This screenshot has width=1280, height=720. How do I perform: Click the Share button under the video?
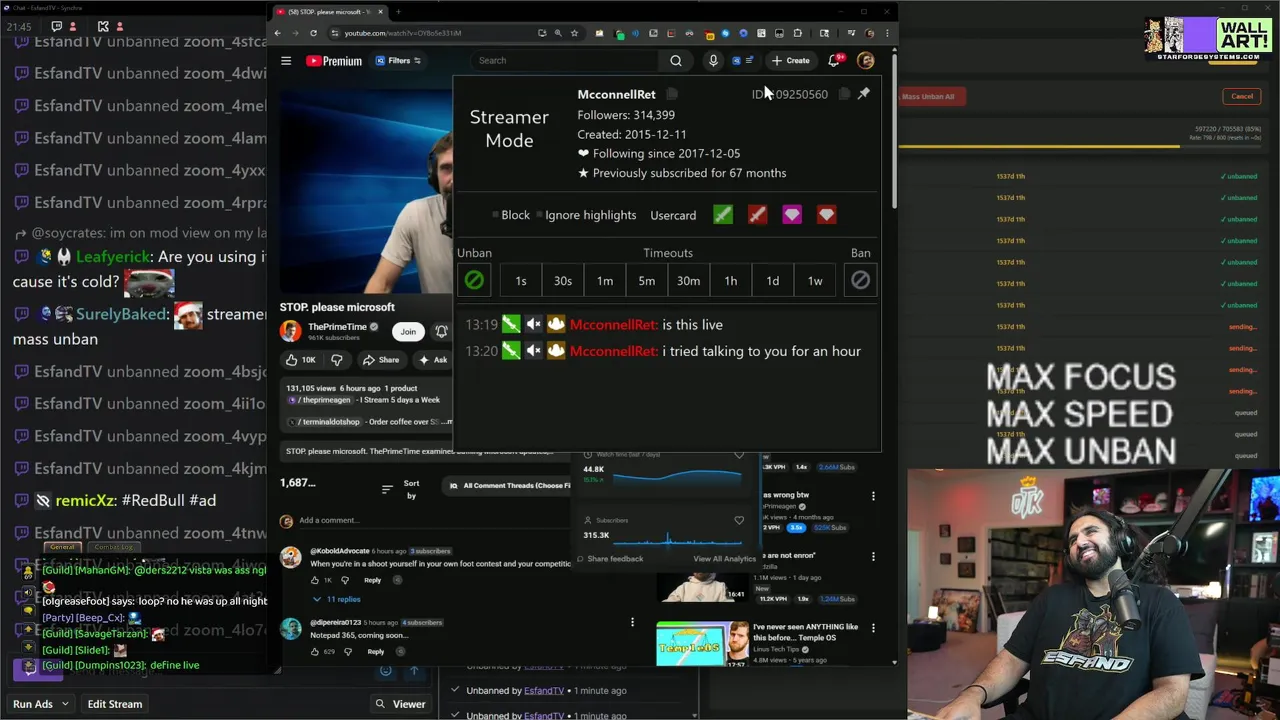[381, 360]
